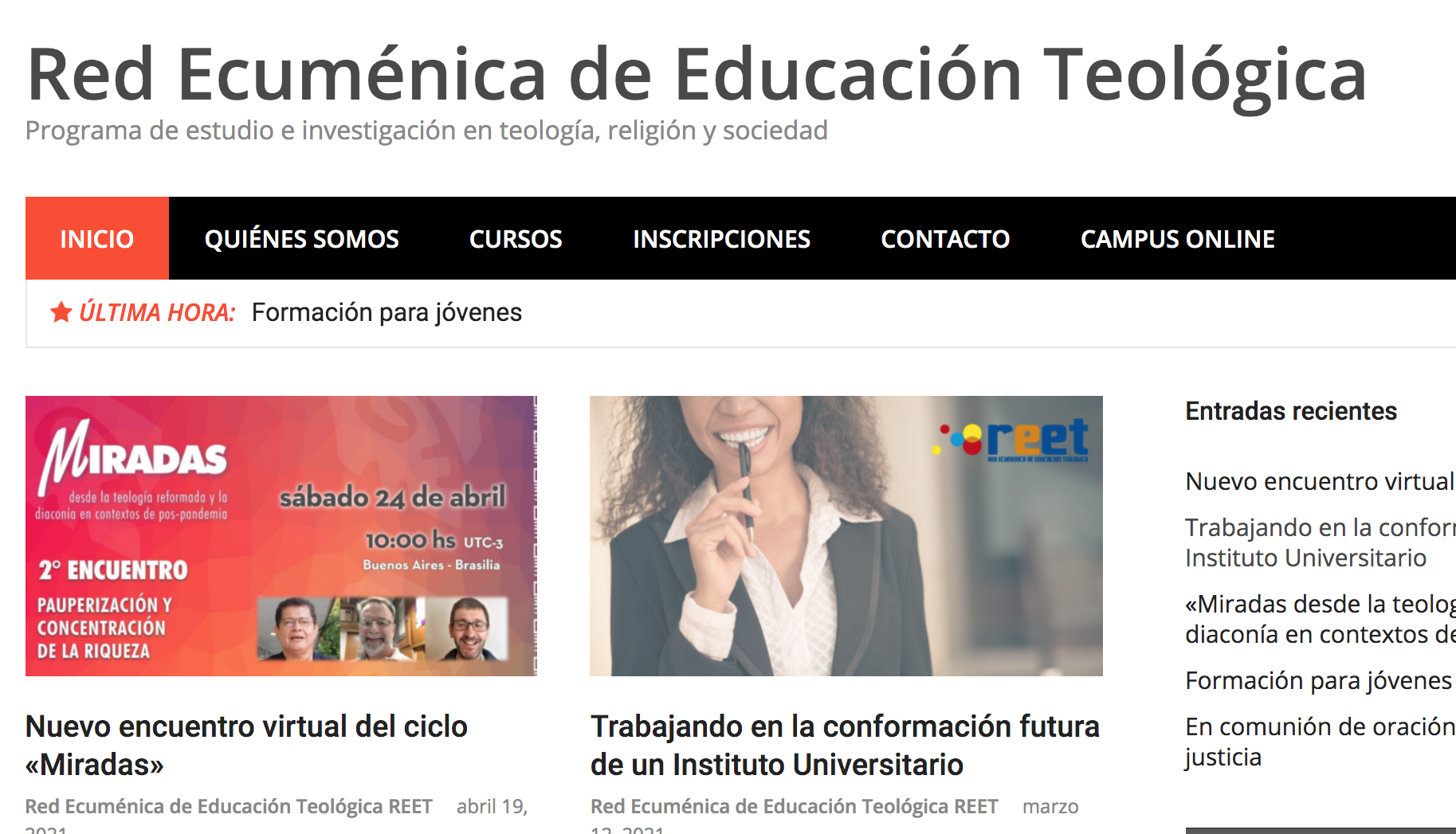Click author link under Instituto Universitario article

[x=794, y=806]
